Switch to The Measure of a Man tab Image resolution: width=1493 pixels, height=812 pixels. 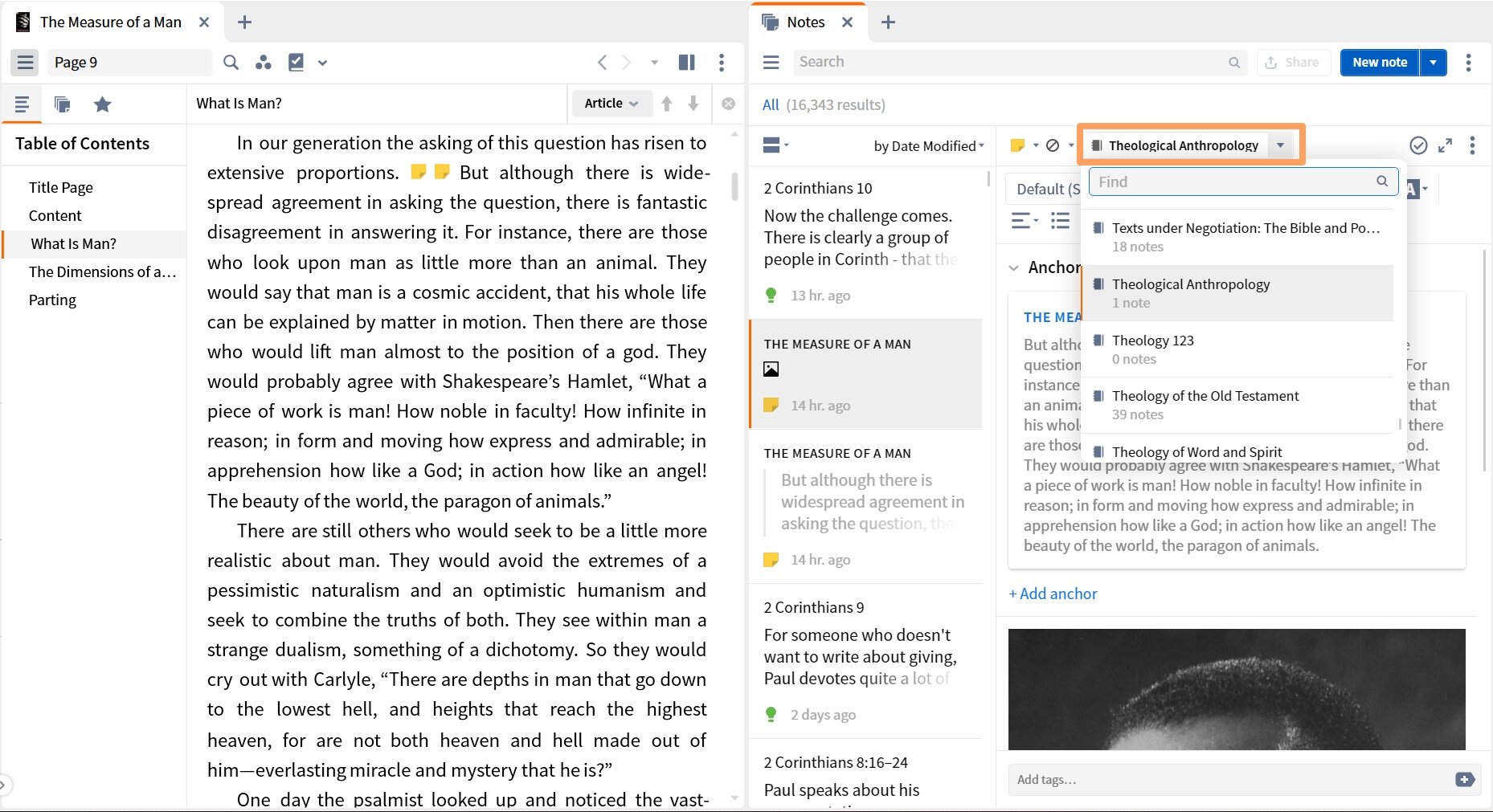point(110,22)
